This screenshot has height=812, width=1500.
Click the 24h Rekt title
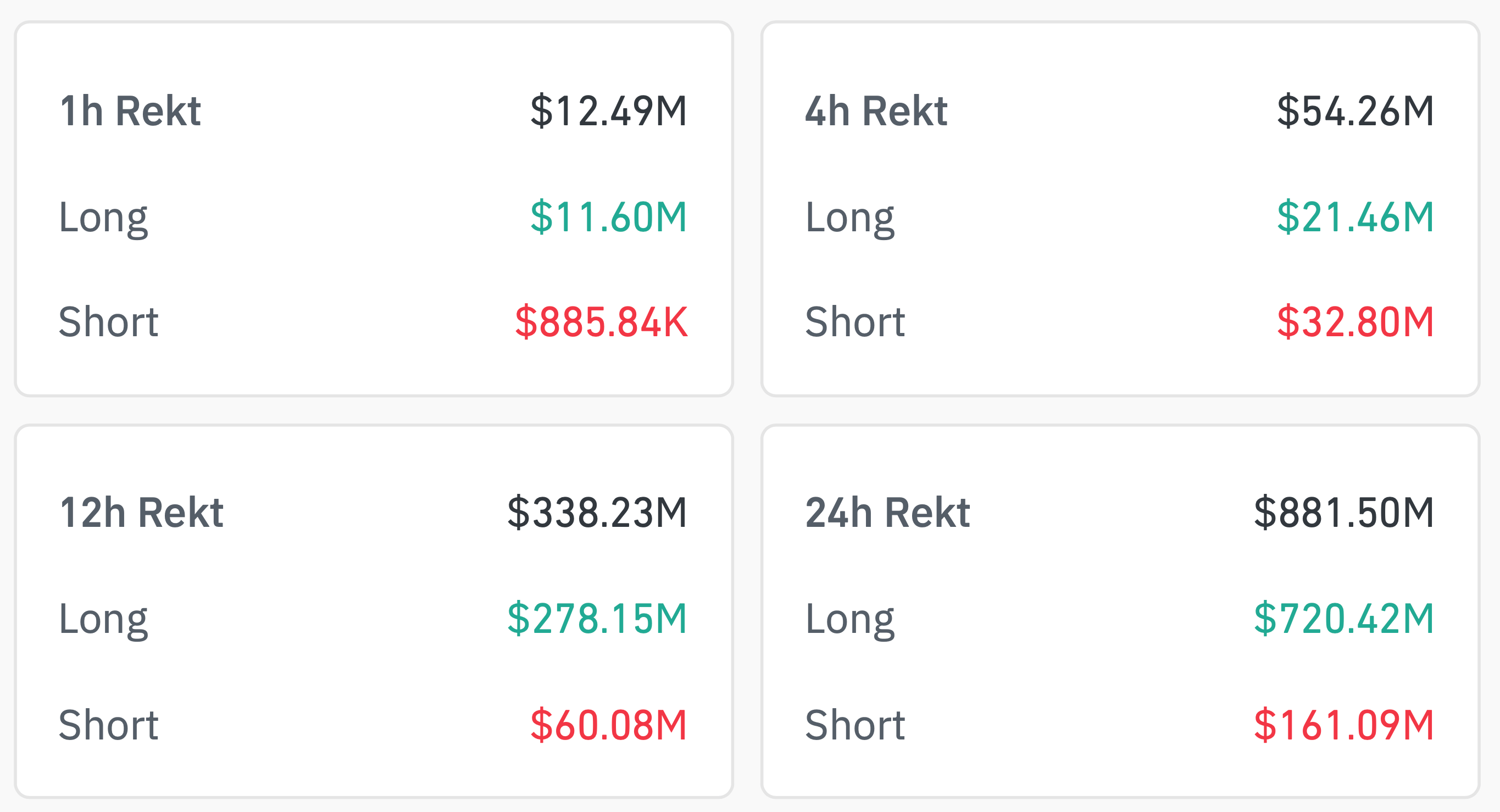click(887, 513)
